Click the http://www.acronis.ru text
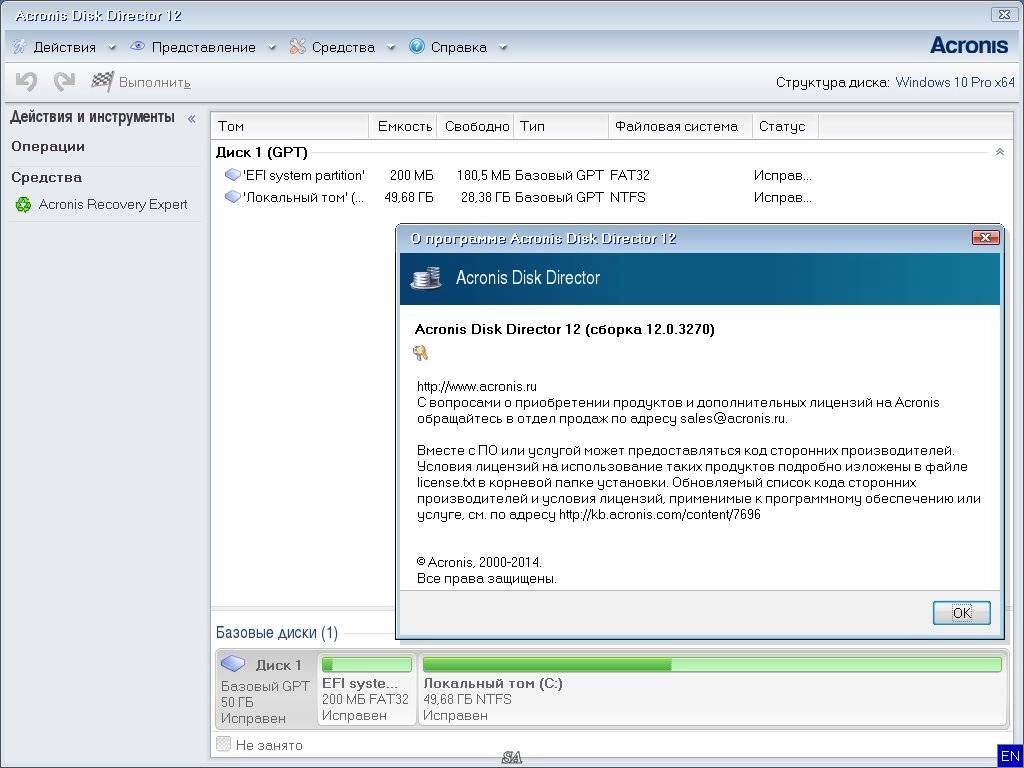 click(x=477, y=386)
